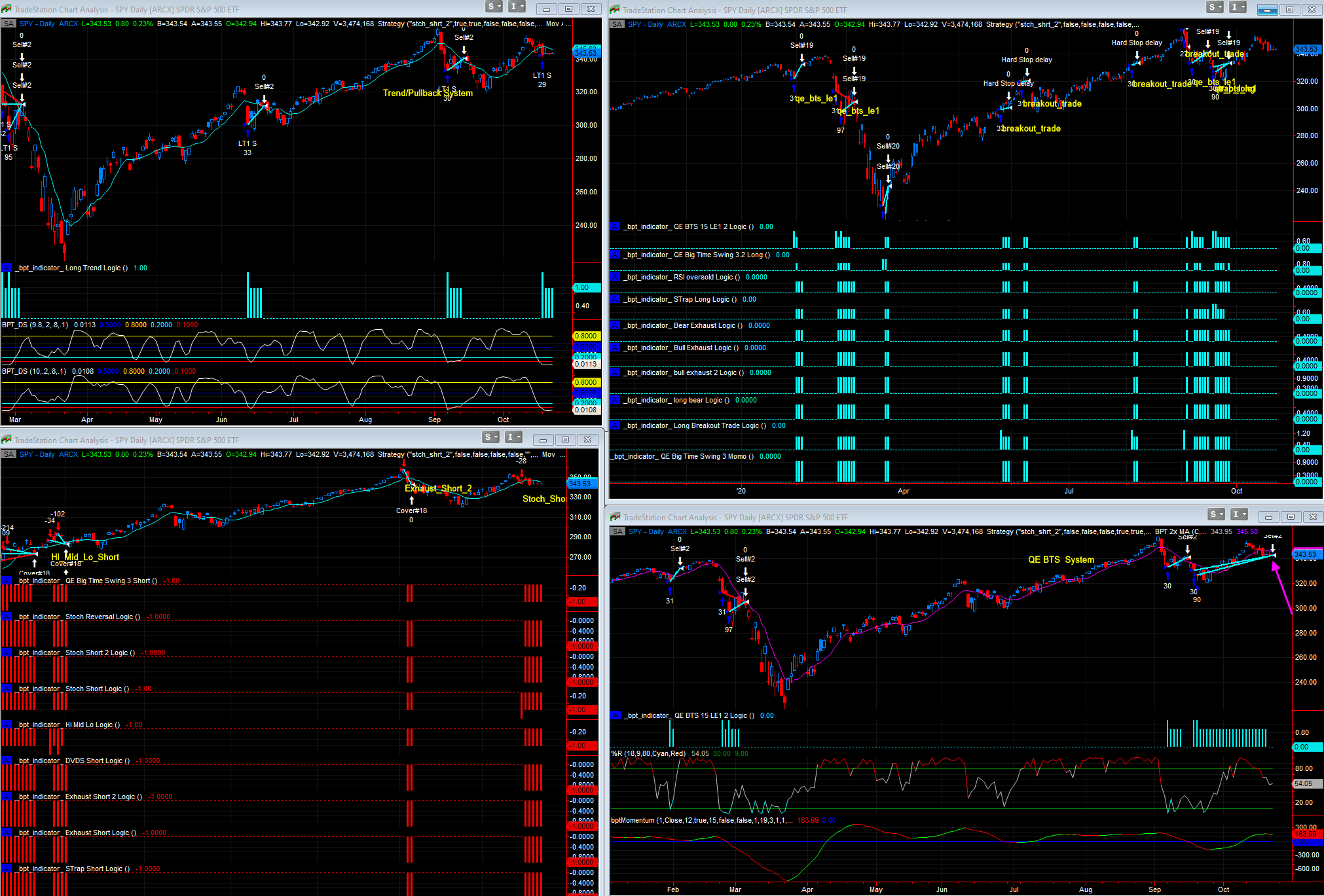
Task: Click the A icon beside Stoch Reversal Logic
Action: click(7, 617)
